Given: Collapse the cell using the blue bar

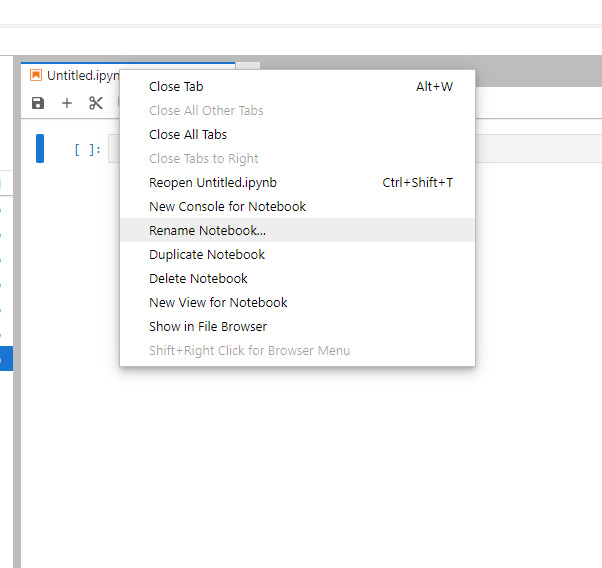Looking at the screenshot, I should 40,148.
